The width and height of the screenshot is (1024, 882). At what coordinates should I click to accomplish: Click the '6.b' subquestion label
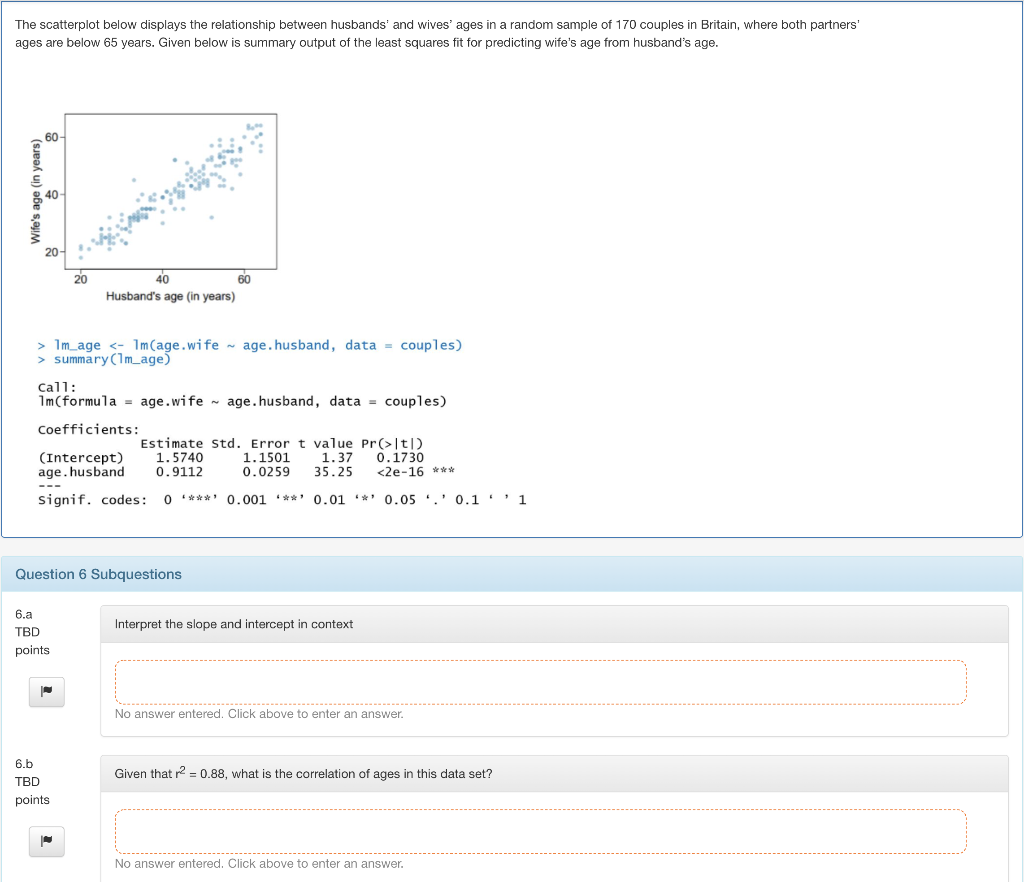tap(24, 764)
